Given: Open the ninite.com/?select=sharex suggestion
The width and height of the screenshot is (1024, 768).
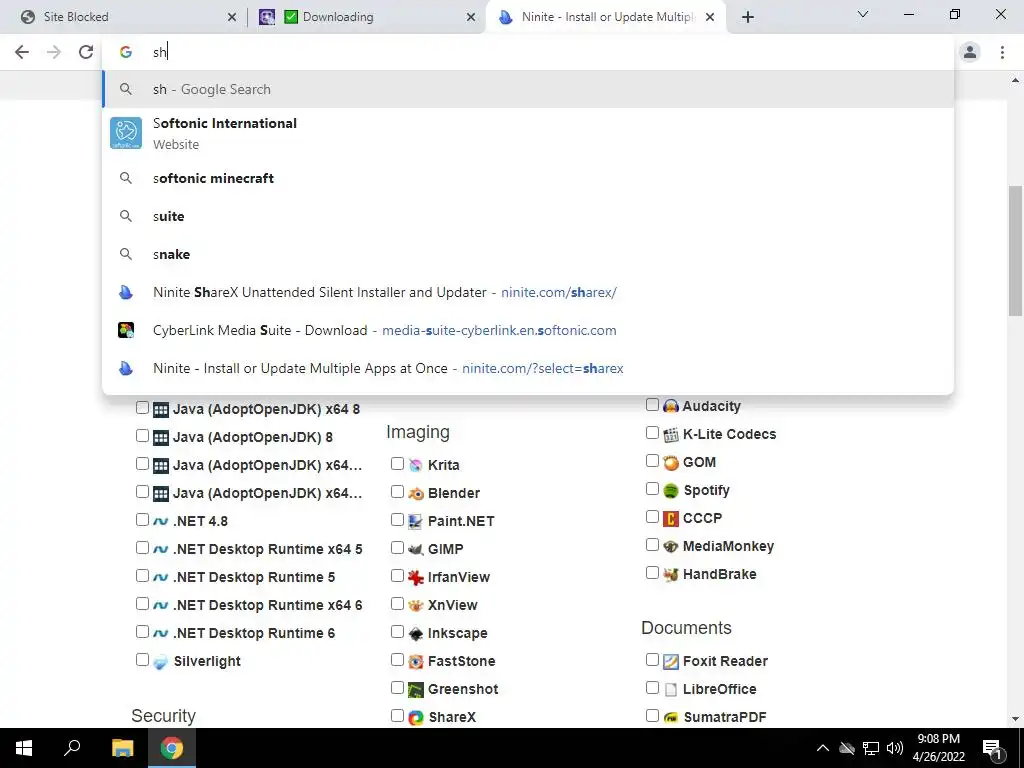Looking at the screenshot, I should [528, 368].
